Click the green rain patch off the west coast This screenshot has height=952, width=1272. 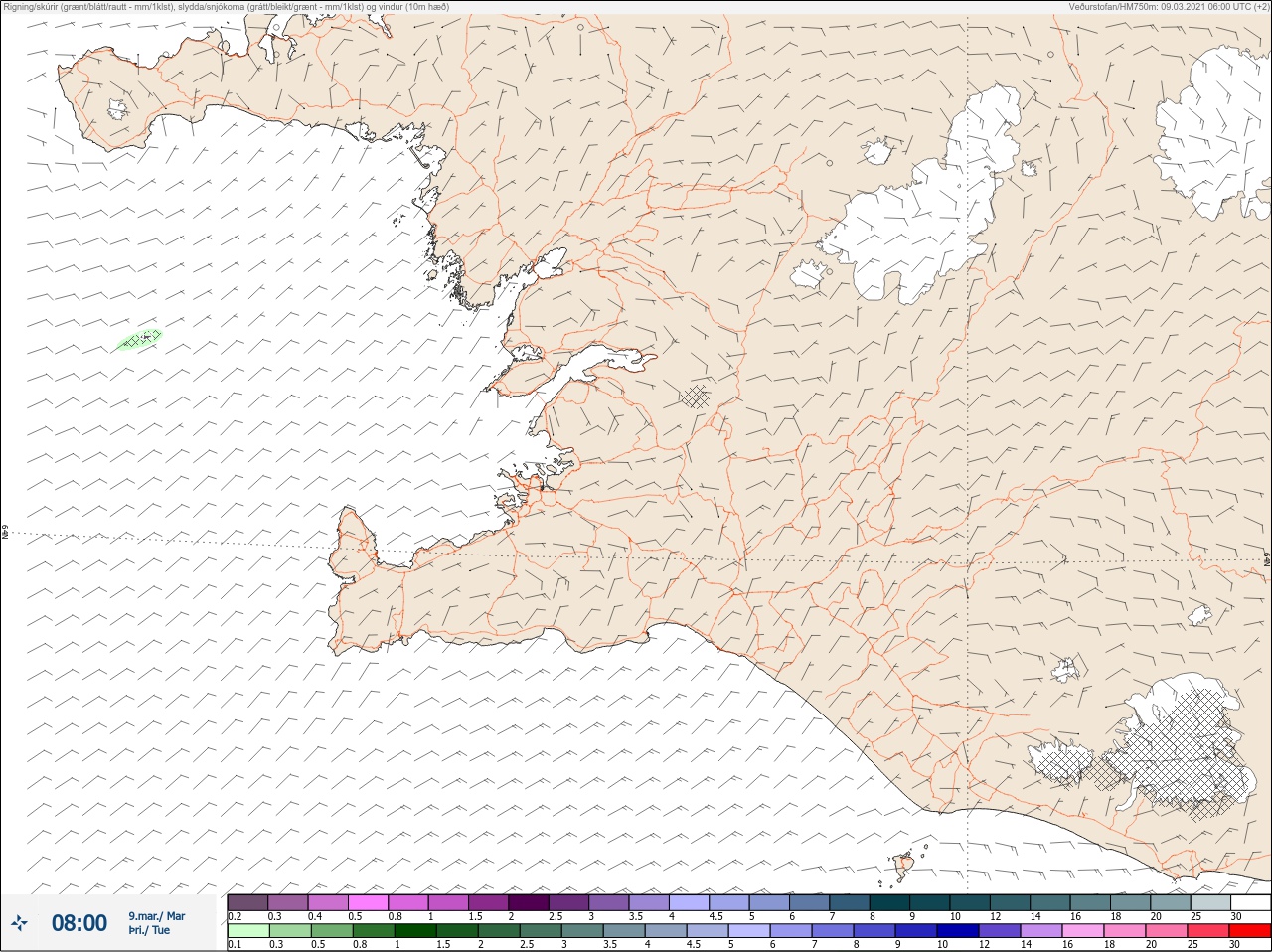[138, 340]
